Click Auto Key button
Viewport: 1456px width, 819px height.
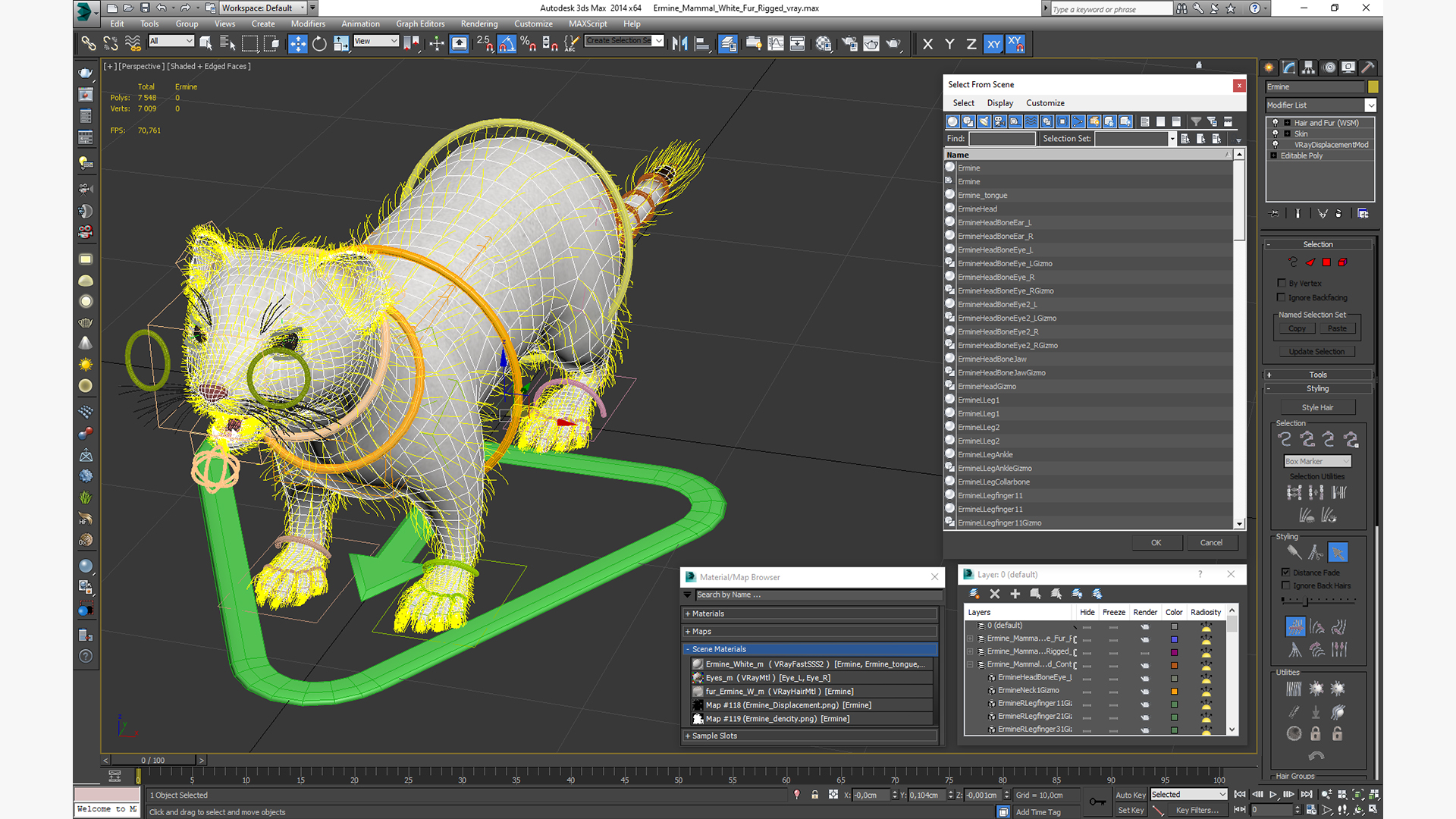click(x=1131, y=795)
